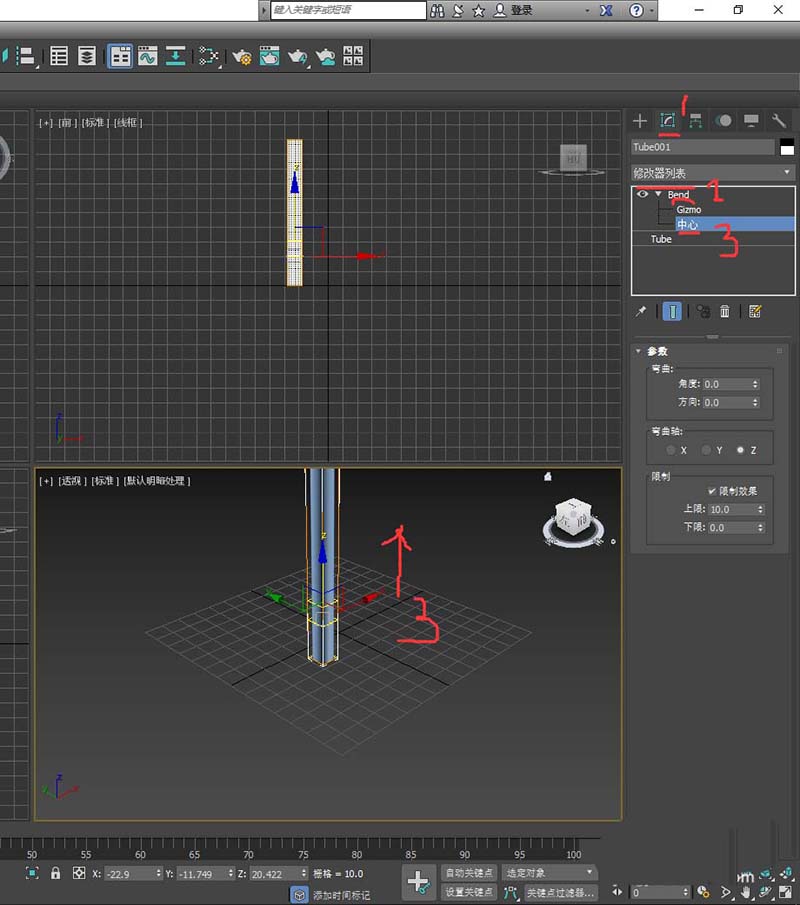This screenshot has width=800, height=905.
Task: Open Schematic View from toolbar
Action: click(x=209, y=56)
